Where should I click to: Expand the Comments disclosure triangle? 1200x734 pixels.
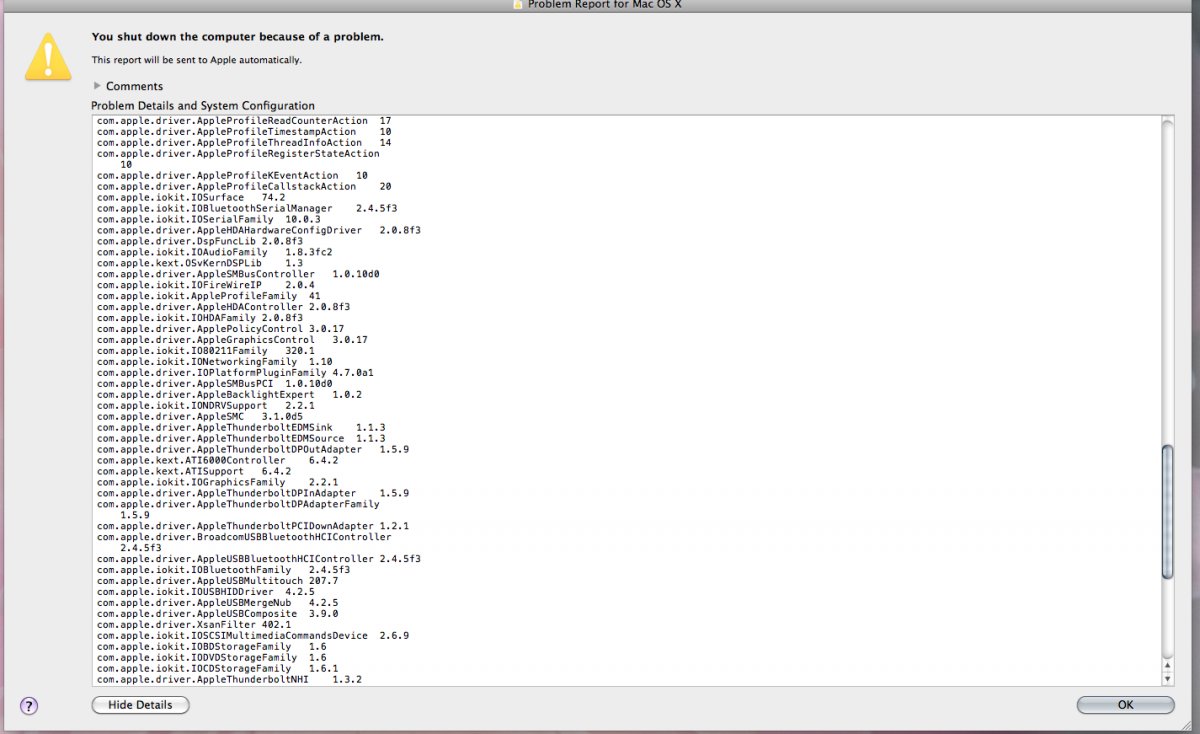click(97, 86)
